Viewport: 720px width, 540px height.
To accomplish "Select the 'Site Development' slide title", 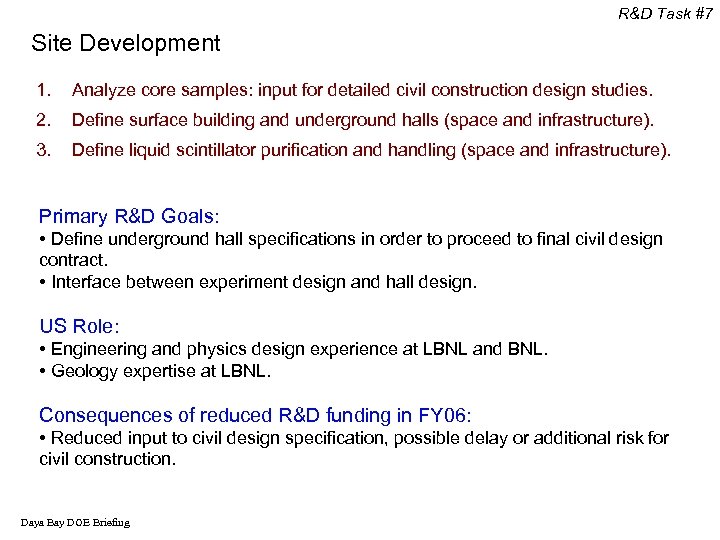I will coord(126,44).
